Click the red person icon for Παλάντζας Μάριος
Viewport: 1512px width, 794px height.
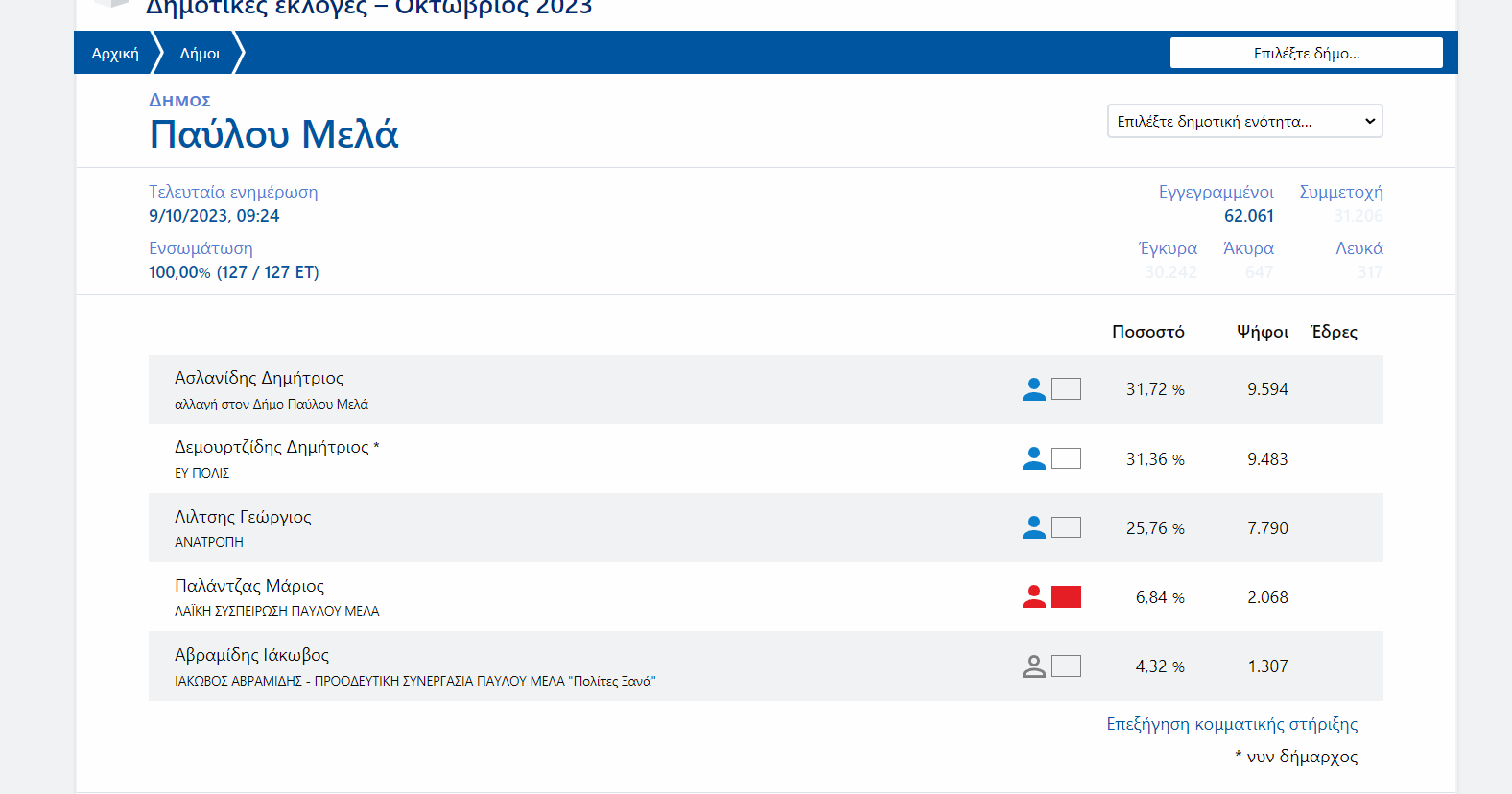click(x=1033, y=596)
